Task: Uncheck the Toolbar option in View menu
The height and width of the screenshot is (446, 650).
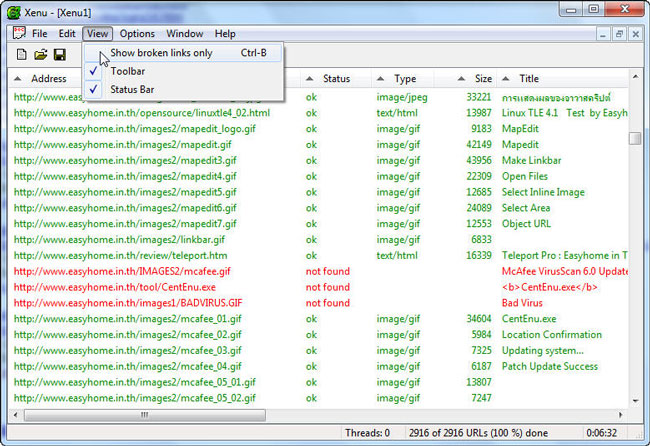Action: [x=128, y=71]
